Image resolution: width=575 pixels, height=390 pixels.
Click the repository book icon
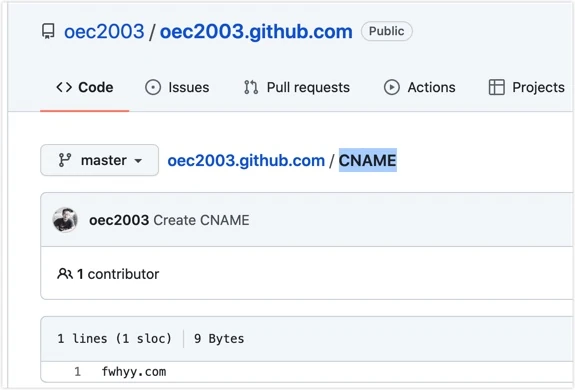click(48, 31)
